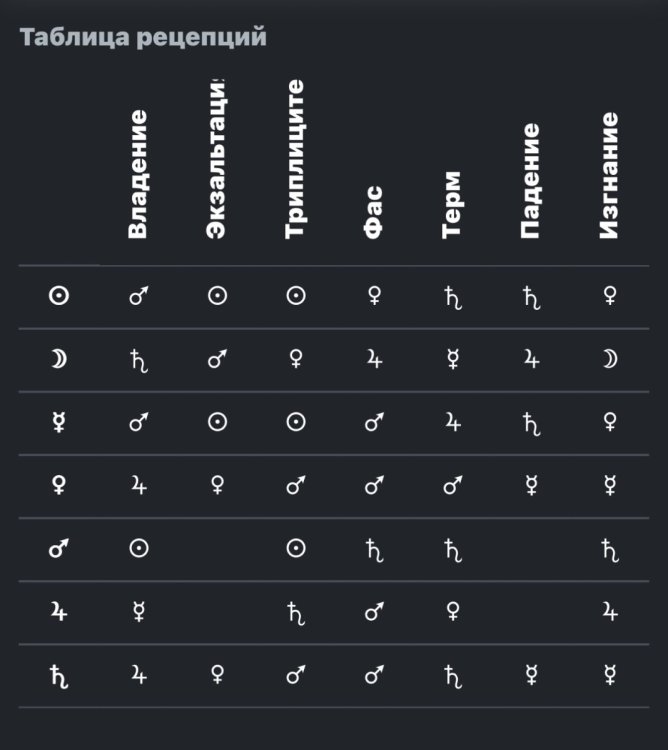Select the Терм column header
This screenshot has width=668, height=750.
pos(453,204)
